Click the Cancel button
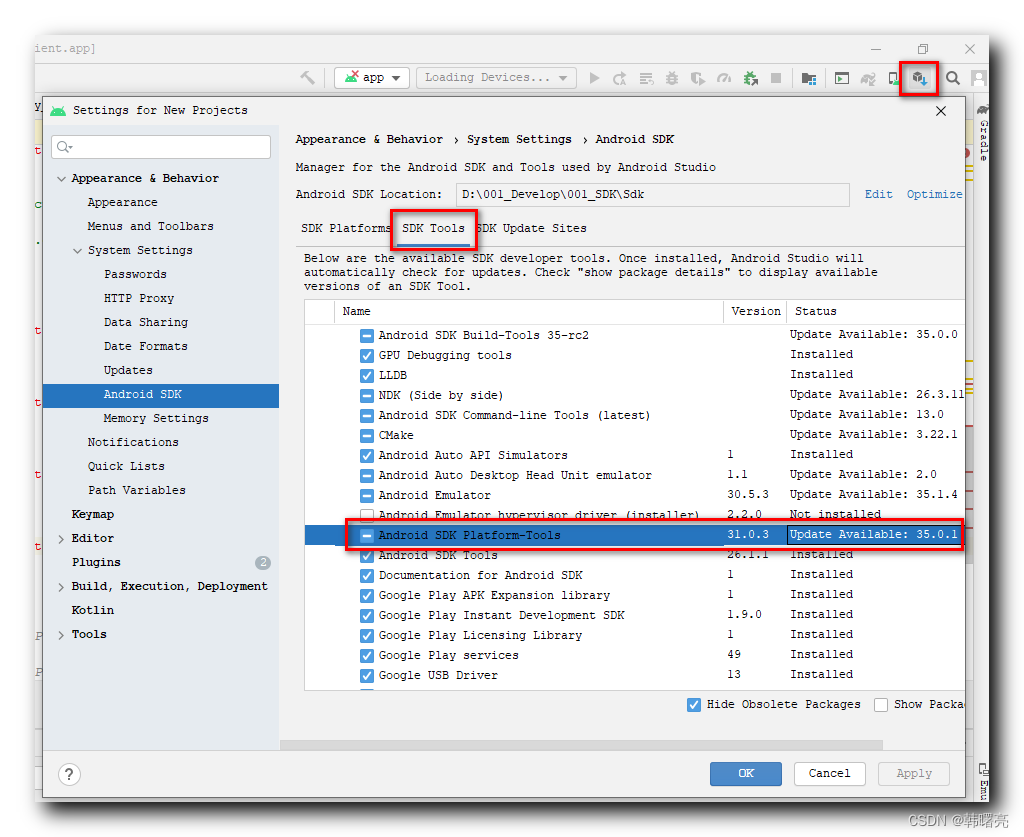Viewport: 1024px width, 837px height. 829,774
